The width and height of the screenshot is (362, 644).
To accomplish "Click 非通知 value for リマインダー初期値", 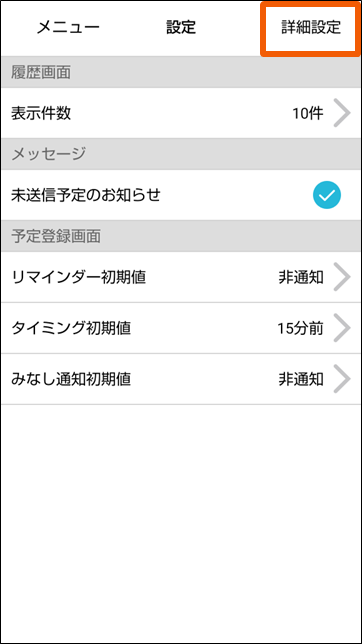I will 301,278.
